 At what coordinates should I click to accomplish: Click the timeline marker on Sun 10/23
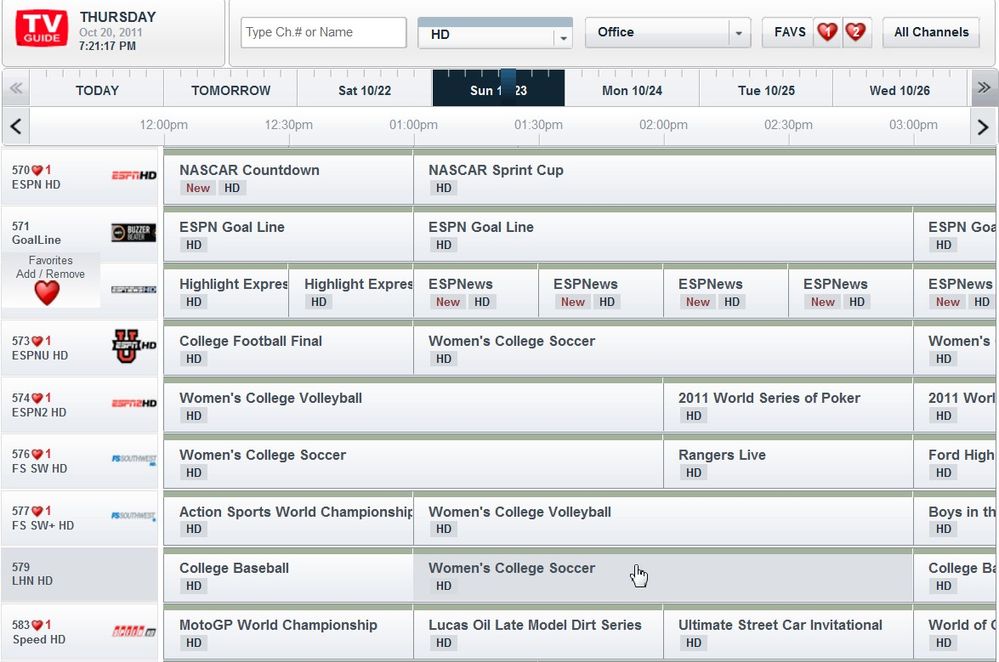(508, 88)
